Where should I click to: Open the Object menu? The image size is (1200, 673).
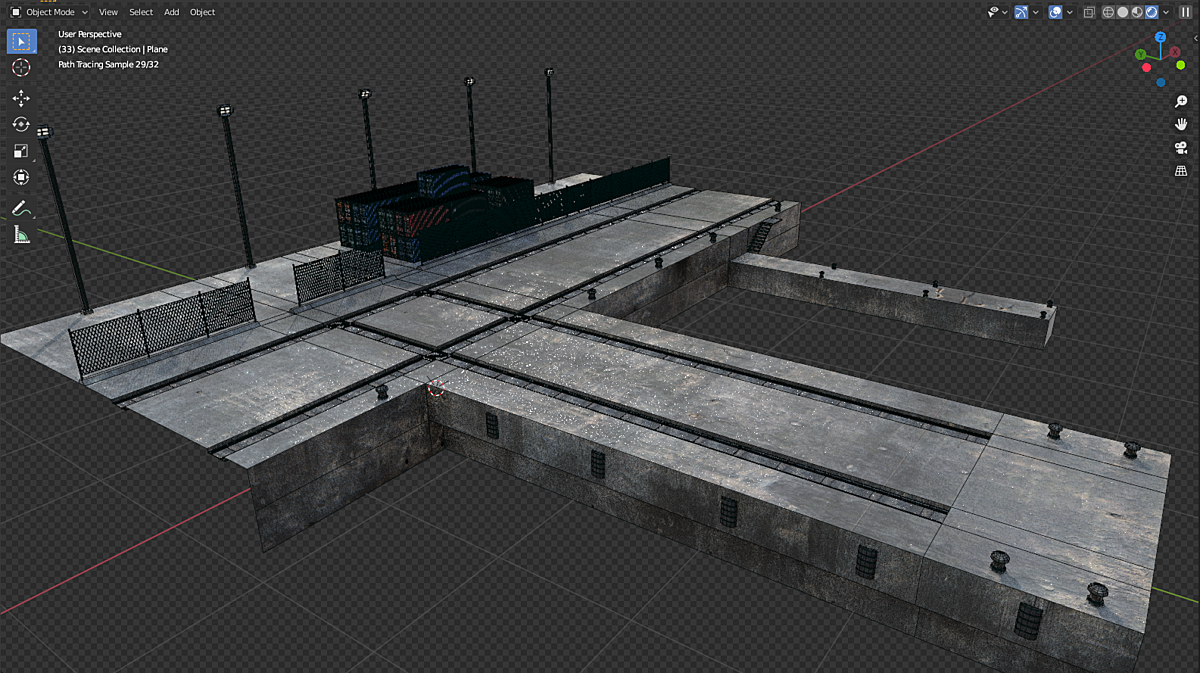[x=202, y=12]
